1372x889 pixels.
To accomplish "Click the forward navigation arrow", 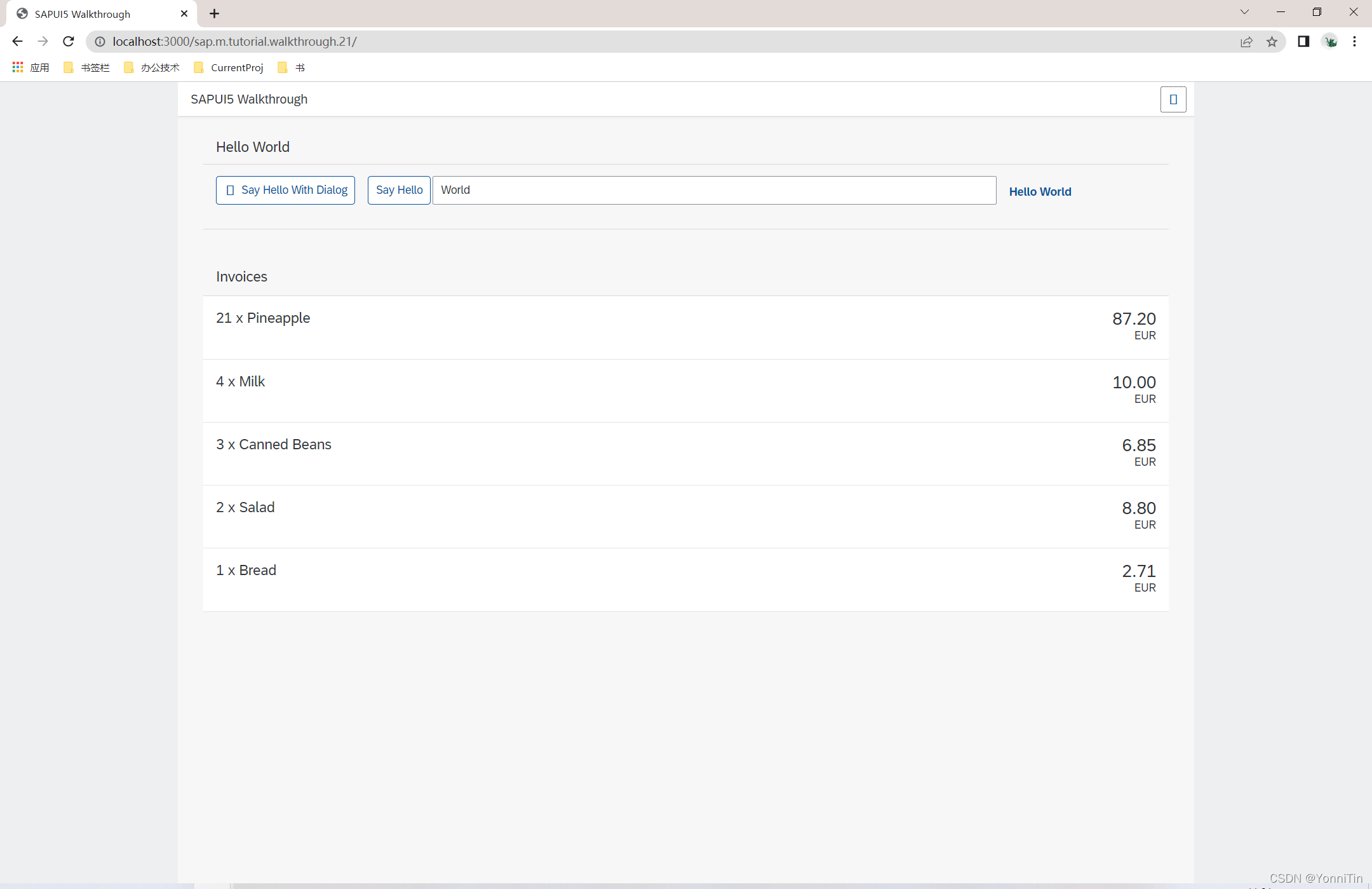I will [x=43, y=41].
